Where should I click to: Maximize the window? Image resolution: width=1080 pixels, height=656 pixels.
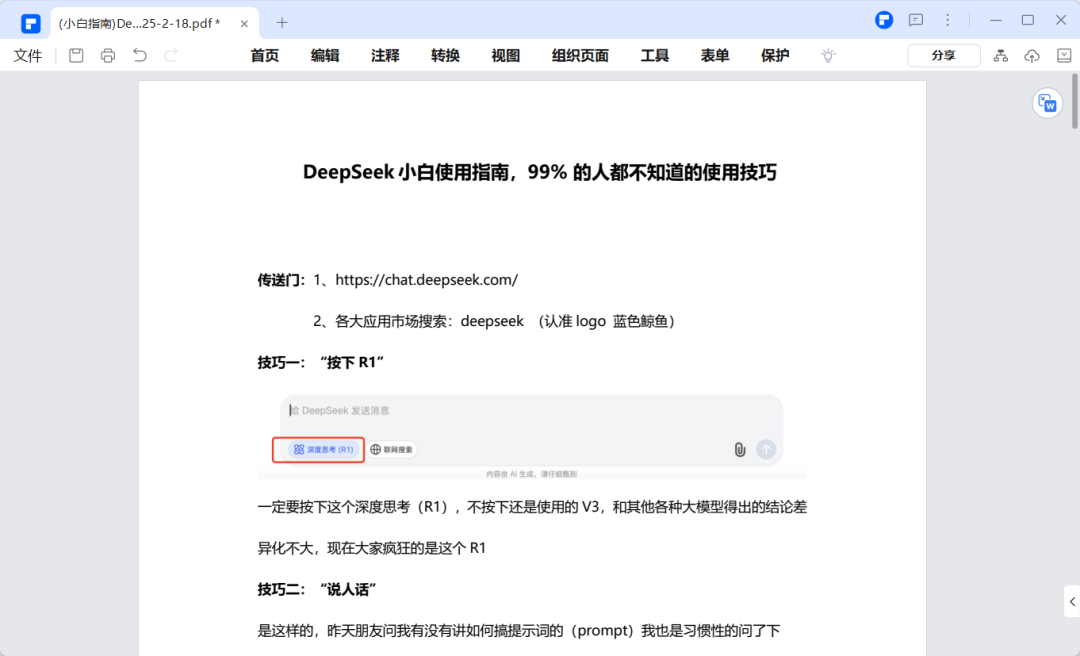click(1028, 20)
